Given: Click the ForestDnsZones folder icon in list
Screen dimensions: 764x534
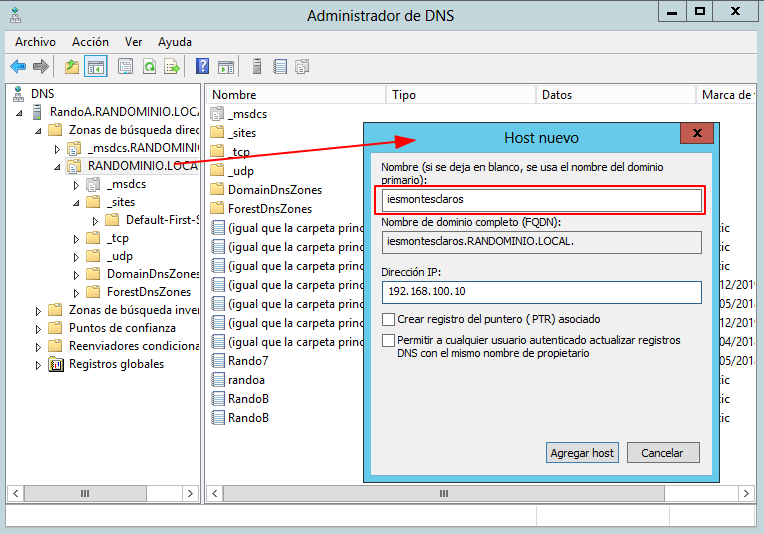Looking at the screenshot, I should [217, 209].
